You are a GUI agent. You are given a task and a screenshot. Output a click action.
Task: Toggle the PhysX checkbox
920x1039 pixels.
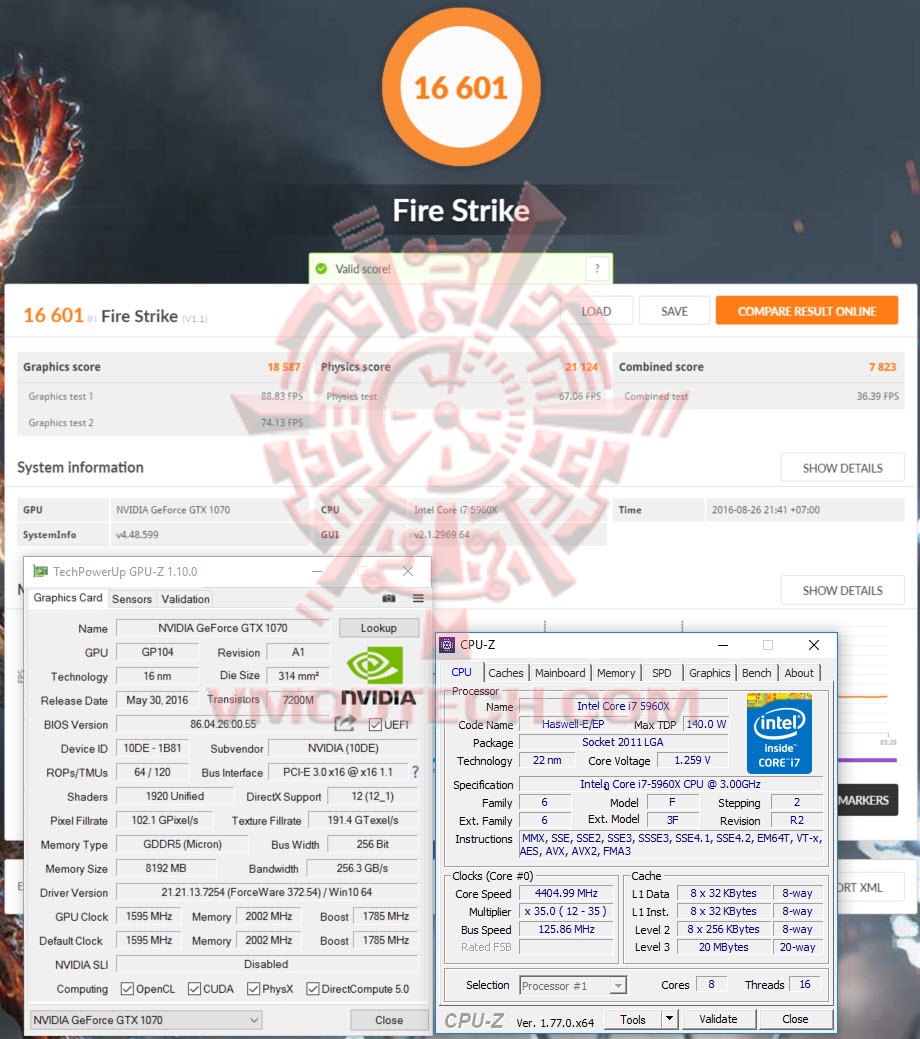point(253,989)
